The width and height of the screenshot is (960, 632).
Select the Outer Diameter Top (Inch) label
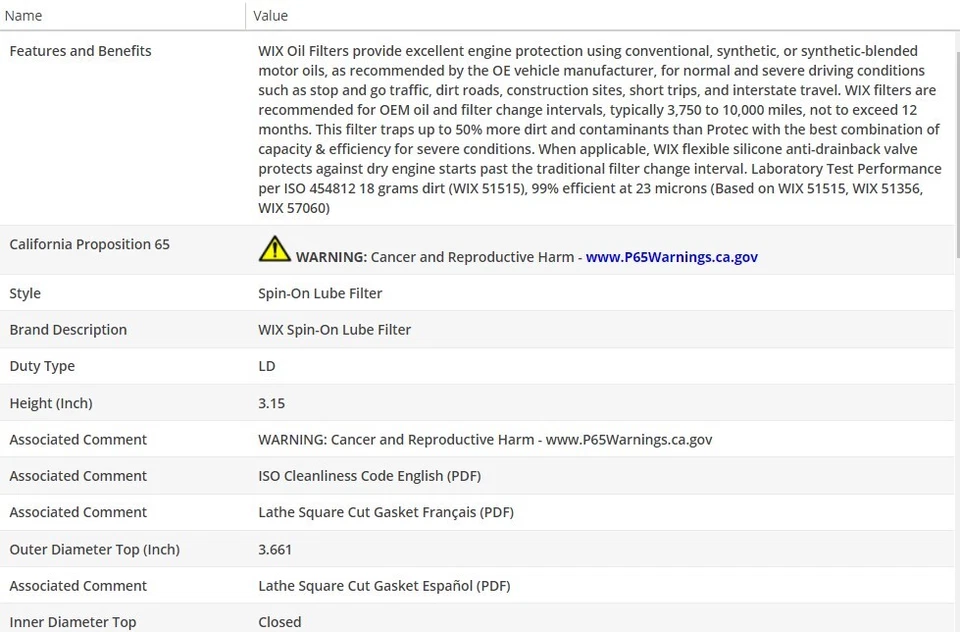click(94, 549)
